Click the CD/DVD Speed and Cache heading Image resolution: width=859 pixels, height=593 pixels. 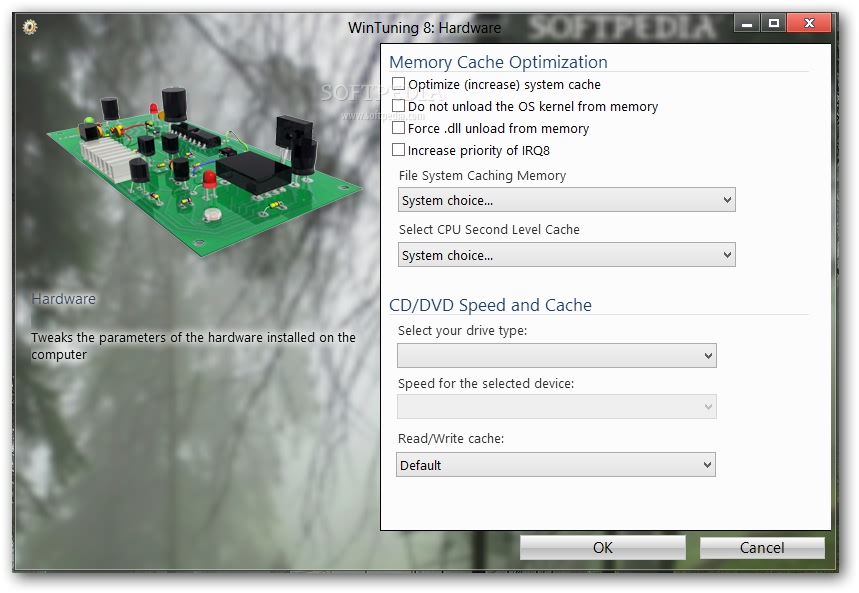coord(490,305)
